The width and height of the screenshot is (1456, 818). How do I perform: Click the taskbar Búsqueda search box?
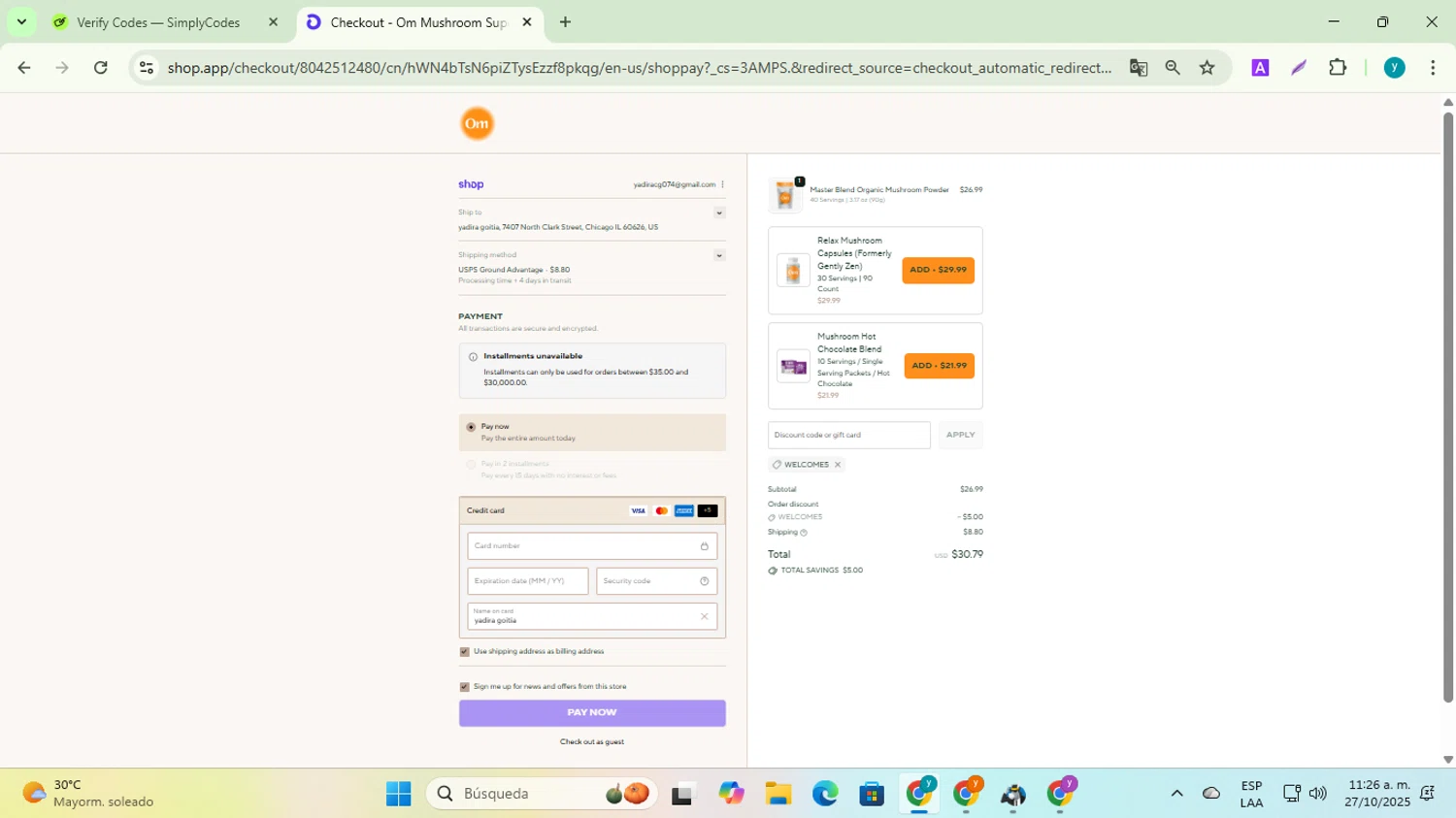coord(542,794)
